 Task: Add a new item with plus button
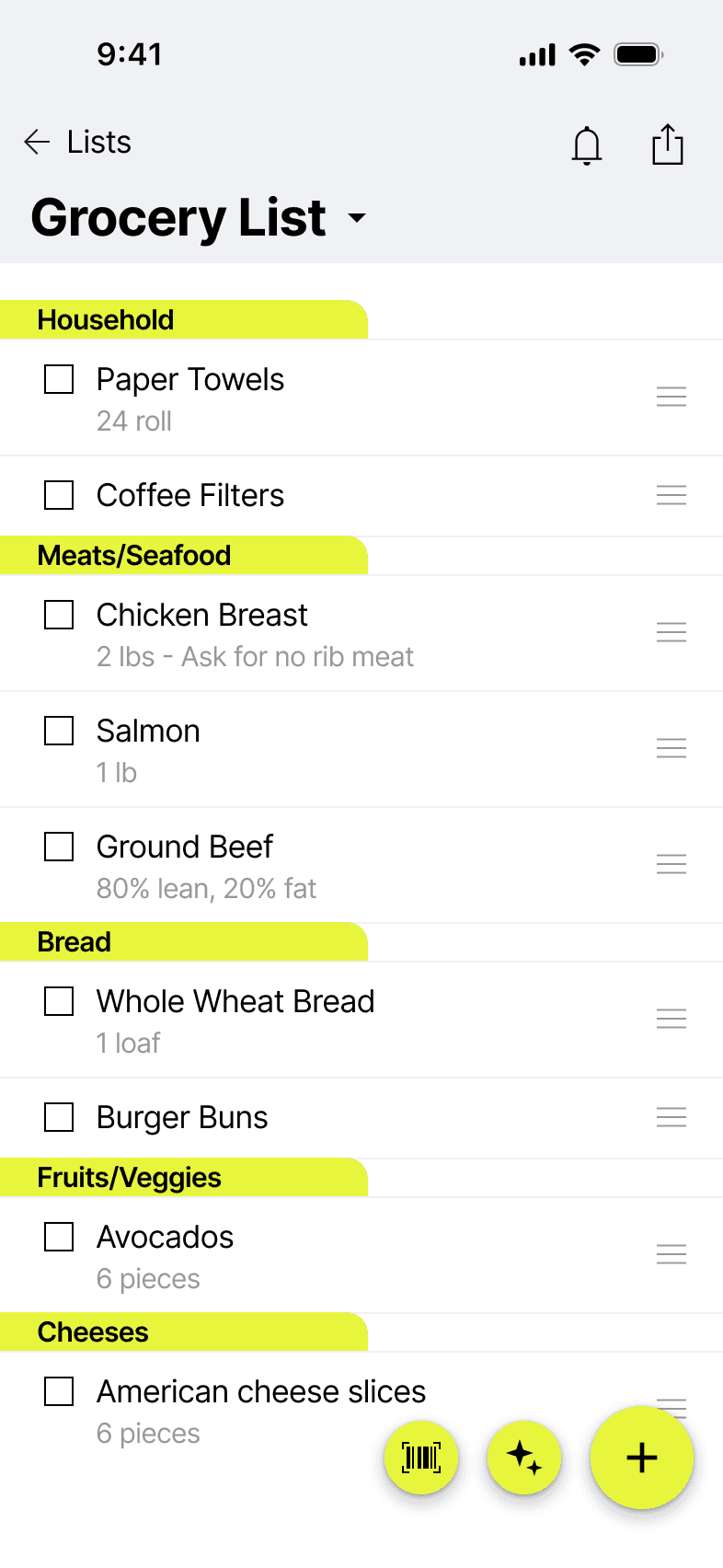click(642, 1458)
